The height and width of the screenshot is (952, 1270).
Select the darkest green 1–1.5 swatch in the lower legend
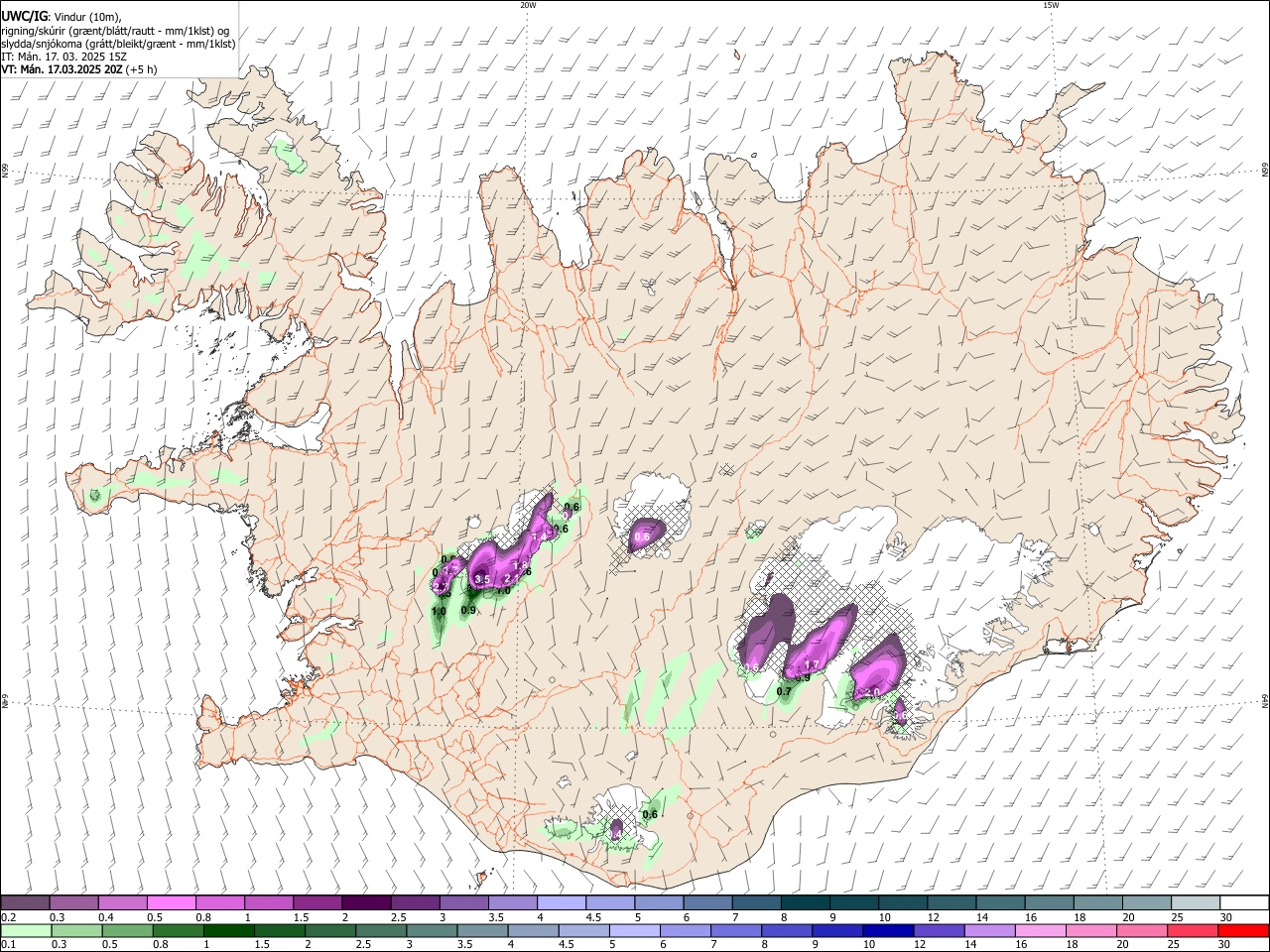228,930
